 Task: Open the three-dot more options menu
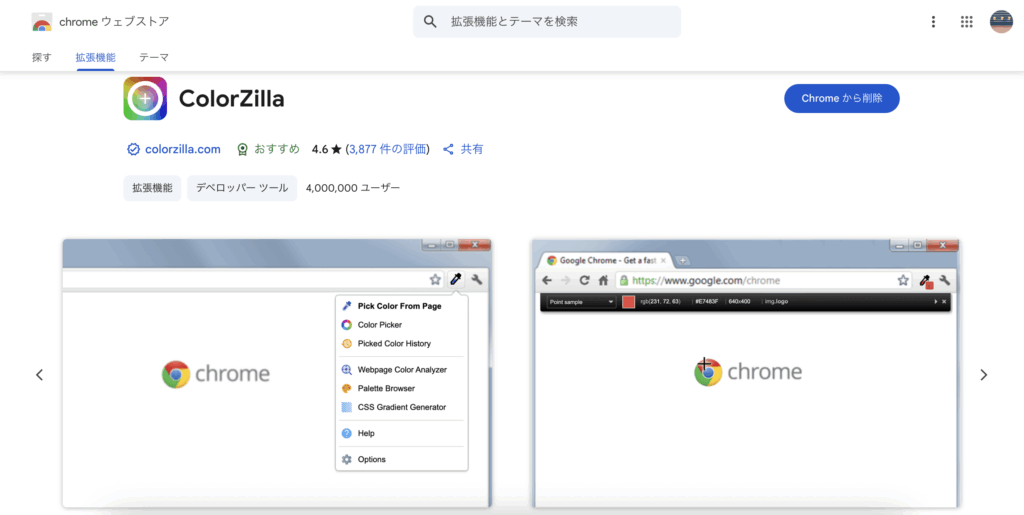coord(933,22)
